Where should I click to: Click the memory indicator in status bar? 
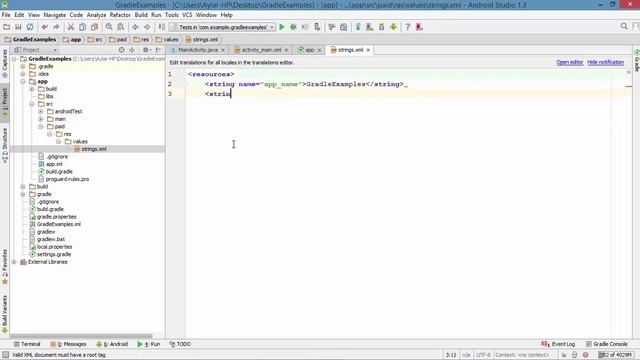pos(616,355)
